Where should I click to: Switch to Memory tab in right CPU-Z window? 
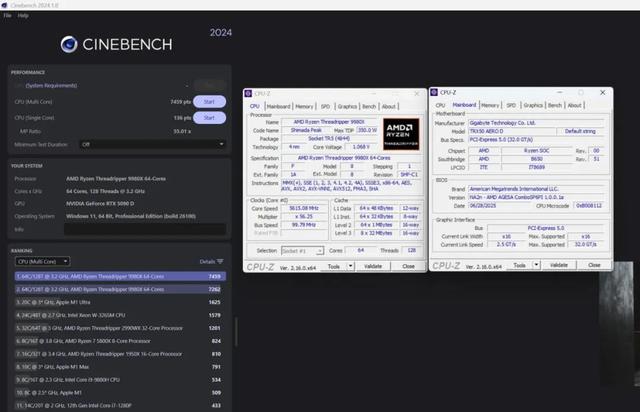pyautogui.click(x=490, y=105)
